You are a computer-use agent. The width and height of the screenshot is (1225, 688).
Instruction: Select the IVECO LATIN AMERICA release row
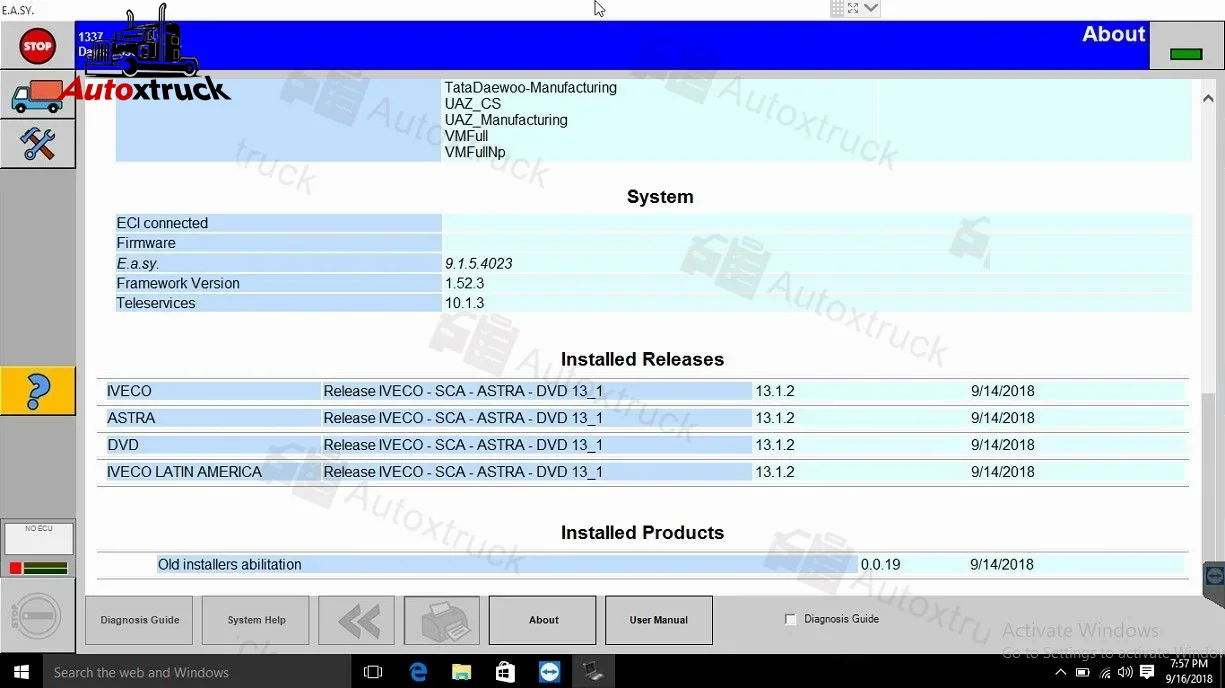645,472
